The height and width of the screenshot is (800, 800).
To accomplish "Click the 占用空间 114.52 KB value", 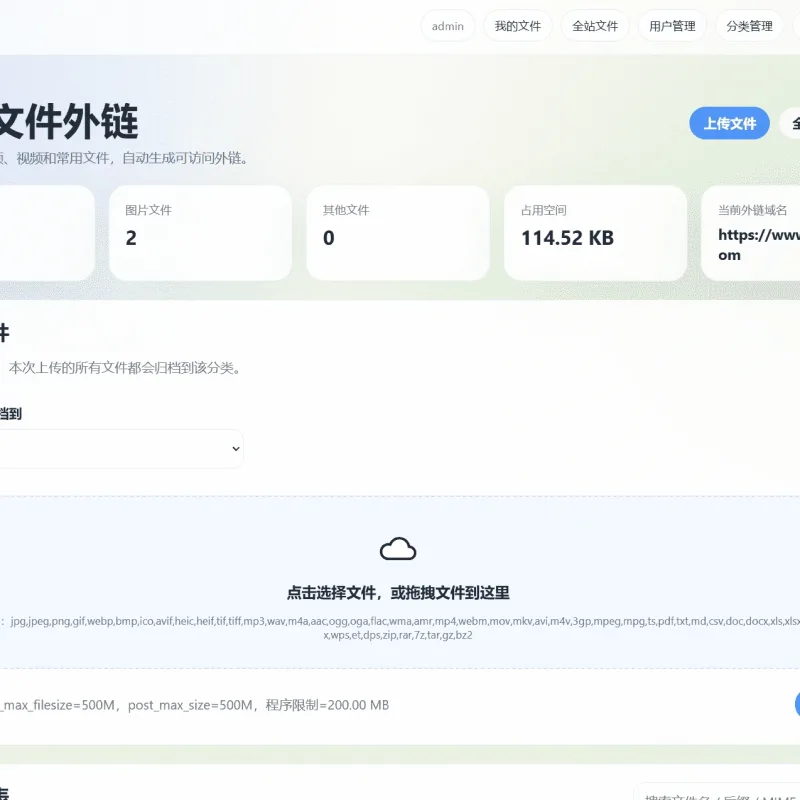I will pos(567,238).
